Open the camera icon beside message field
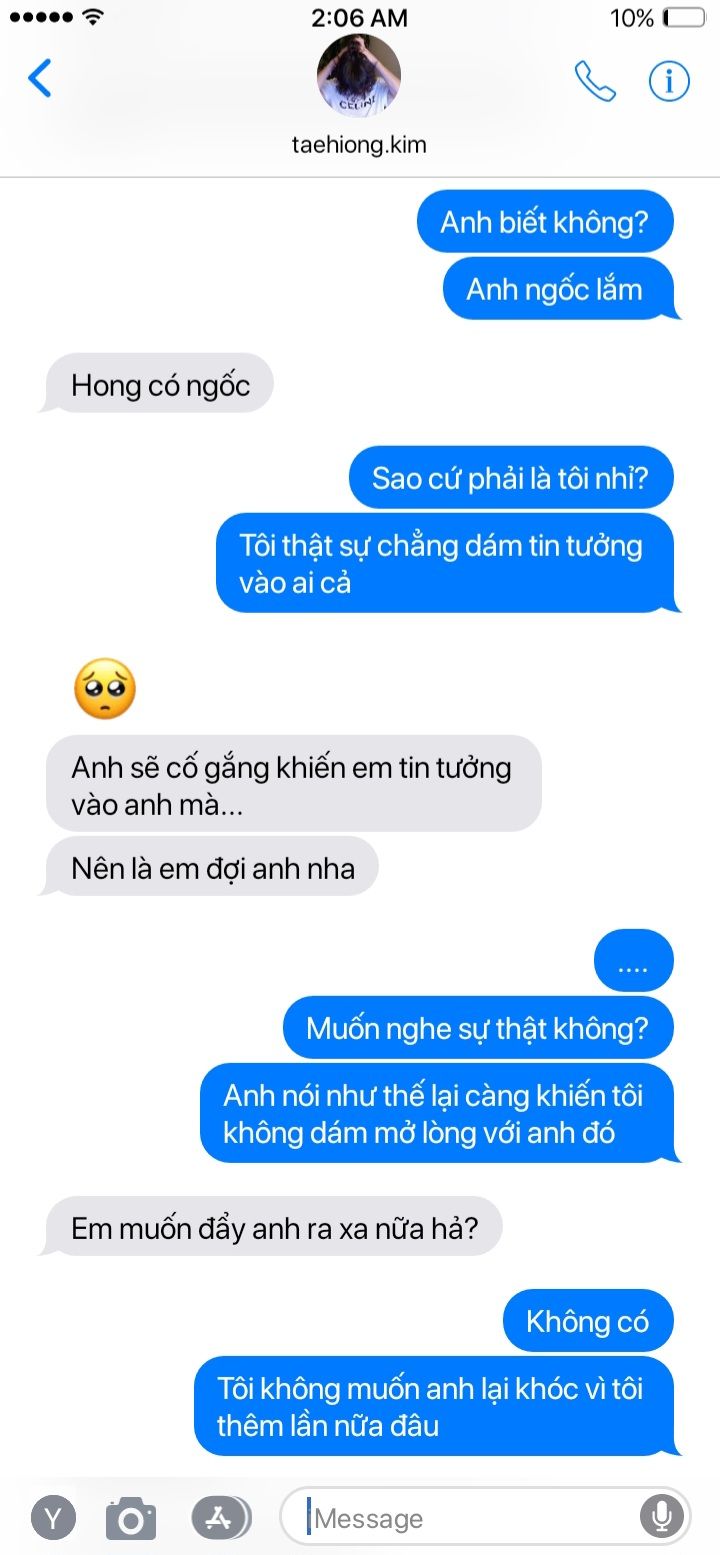The width and height of the screenshot is (720, 1555). (131, 1519)
